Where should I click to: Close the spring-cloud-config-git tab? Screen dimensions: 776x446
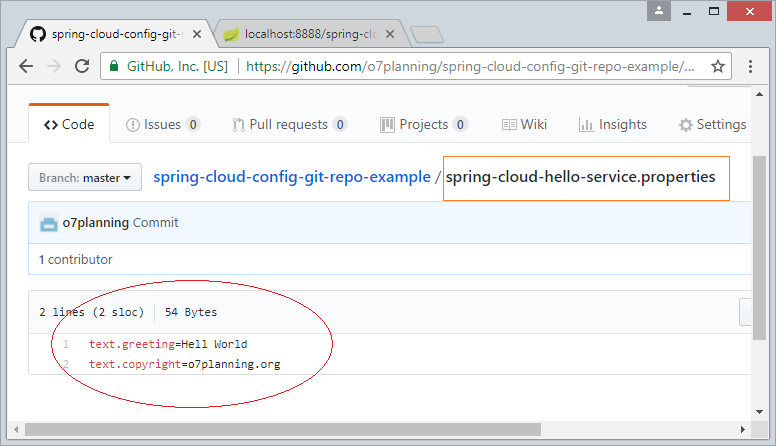tap(196, 34)
